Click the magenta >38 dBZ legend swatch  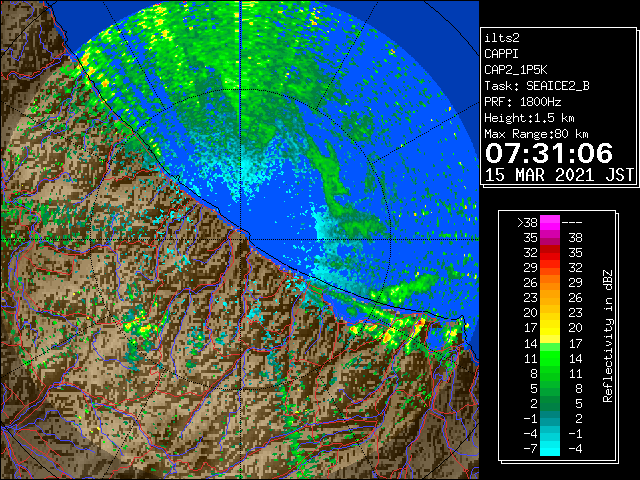[x=550, y=222]
